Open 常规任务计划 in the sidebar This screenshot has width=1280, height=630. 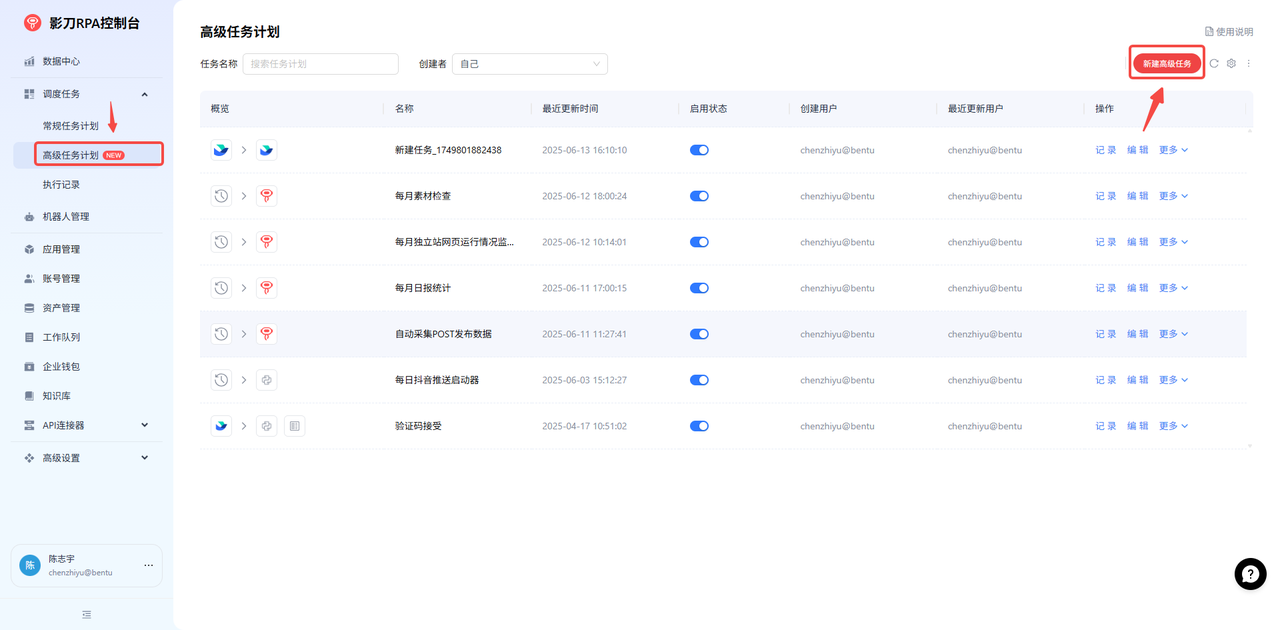(70, 126)
